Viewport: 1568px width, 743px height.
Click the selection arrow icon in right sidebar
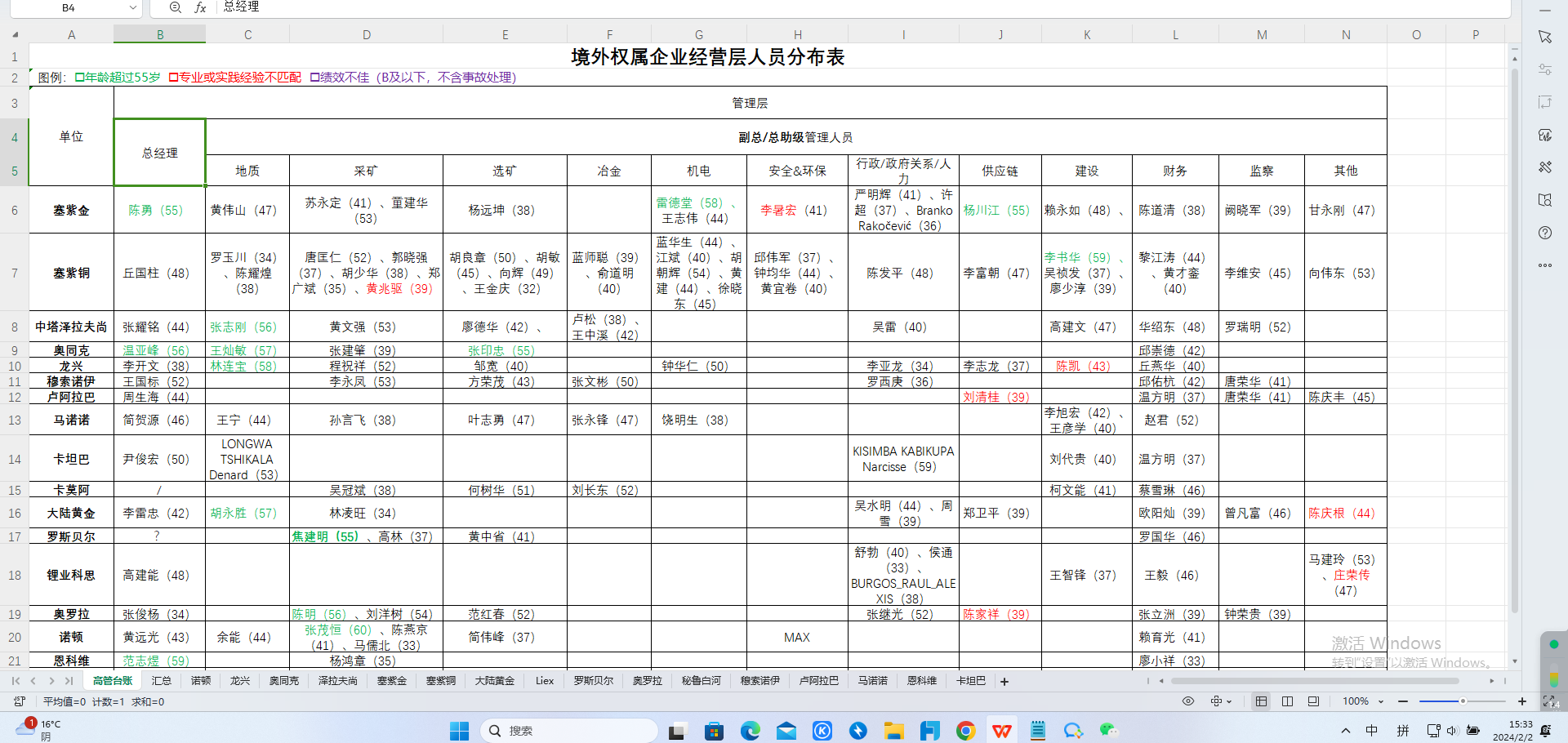click(x=1544, y=37)
